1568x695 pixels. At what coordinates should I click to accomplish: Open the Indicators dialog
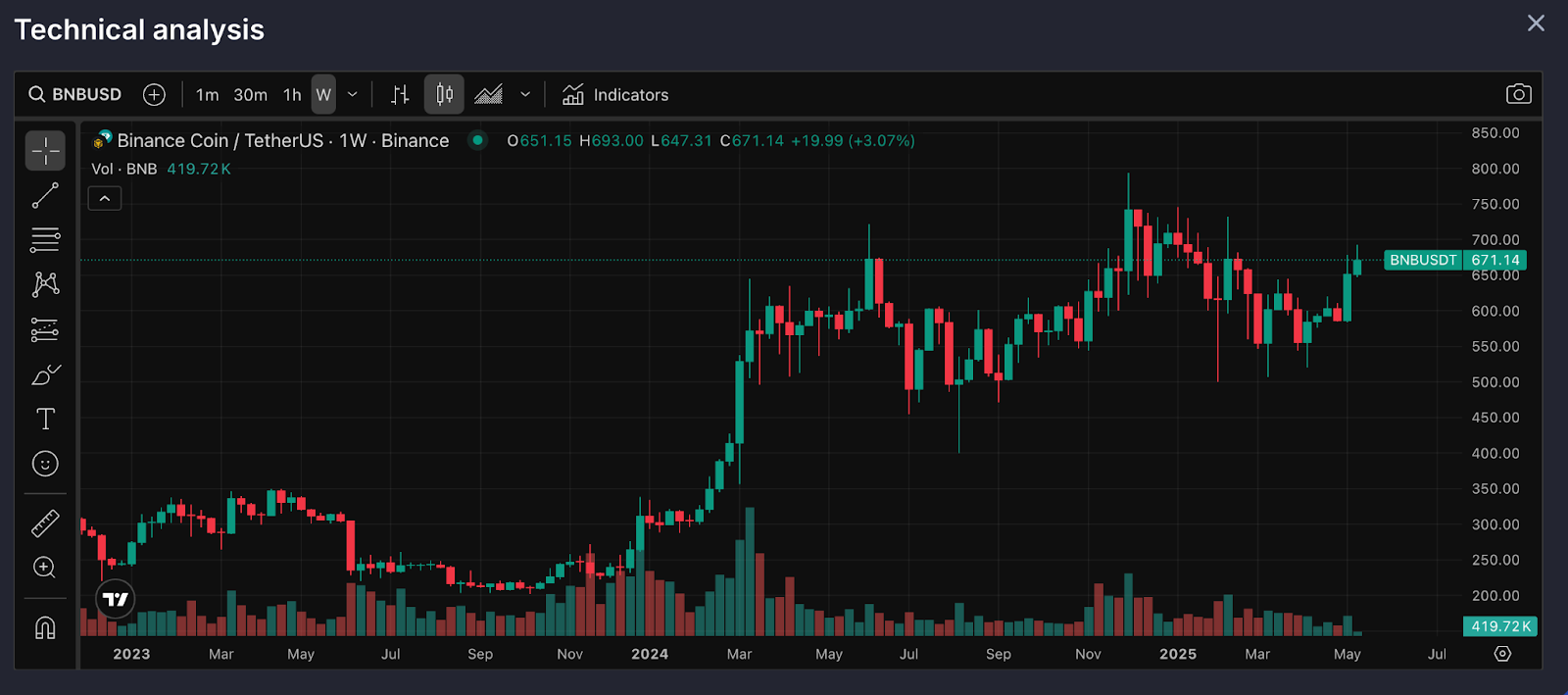point(615,94)
